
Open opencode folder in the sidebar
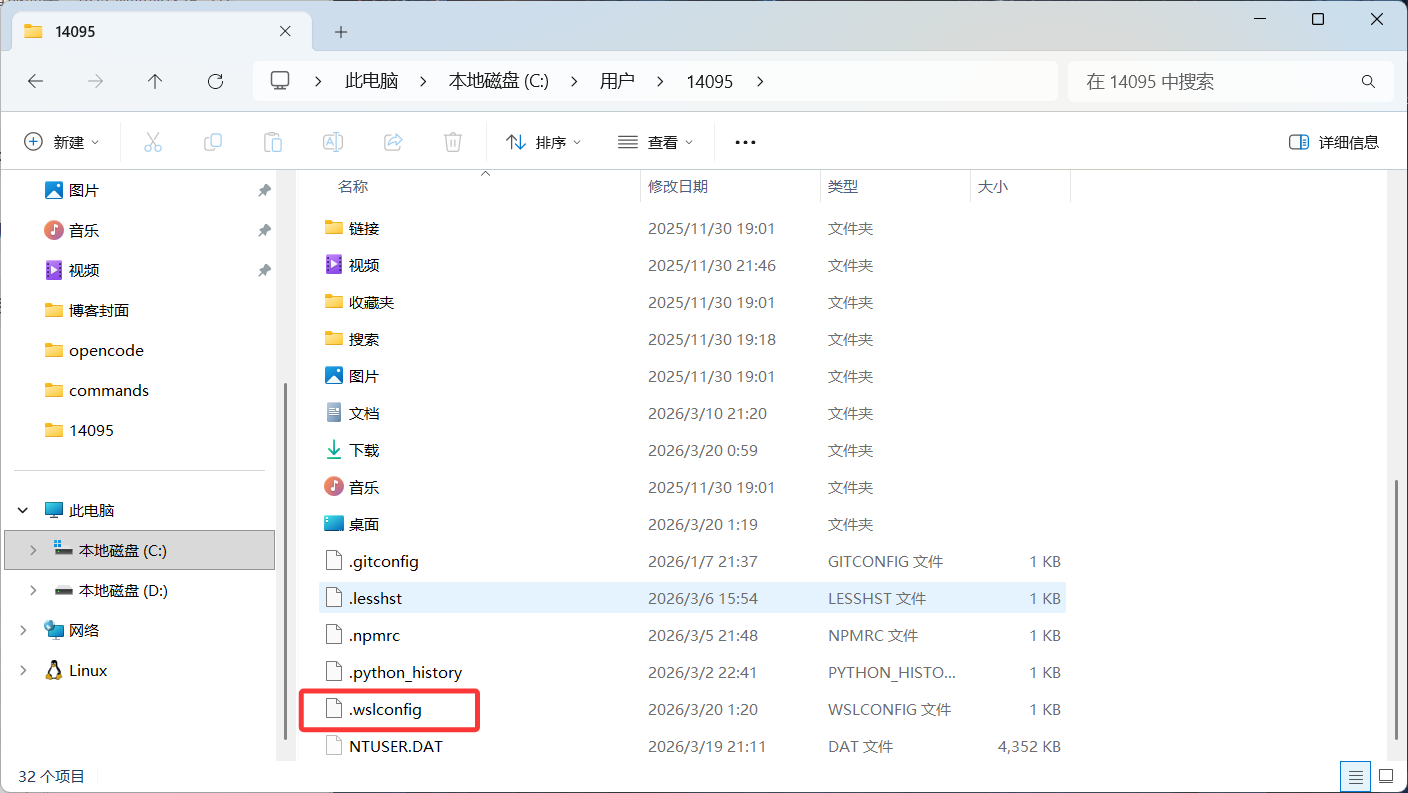(x=106, y=350)
